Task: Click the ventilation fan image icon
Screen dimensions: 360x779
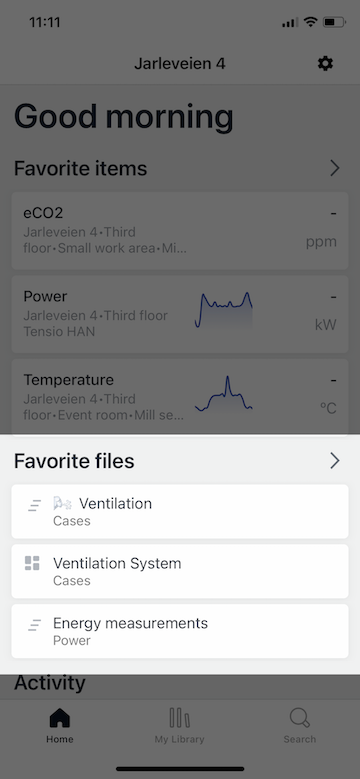Action: 63,503
